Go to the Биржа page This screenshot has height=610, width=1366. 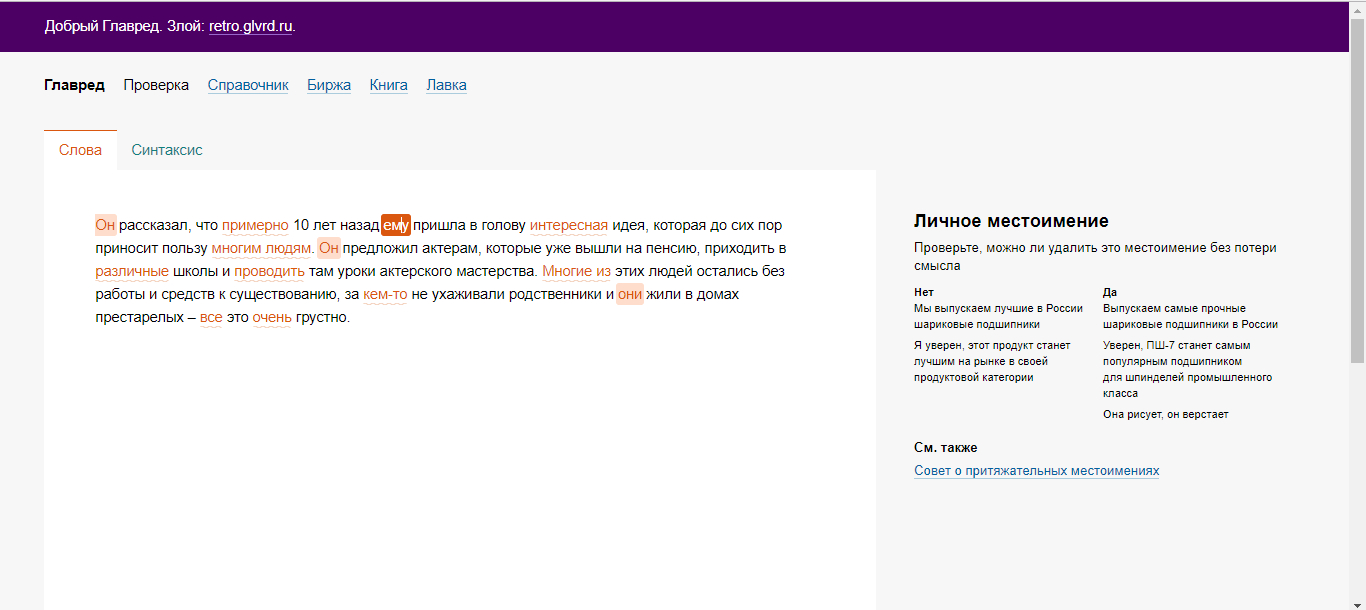[329, 85]
